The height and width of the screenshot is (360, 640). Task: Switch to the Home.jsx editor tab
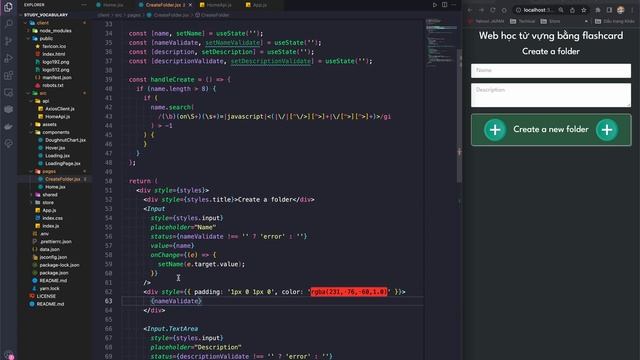tap(113, 5)
